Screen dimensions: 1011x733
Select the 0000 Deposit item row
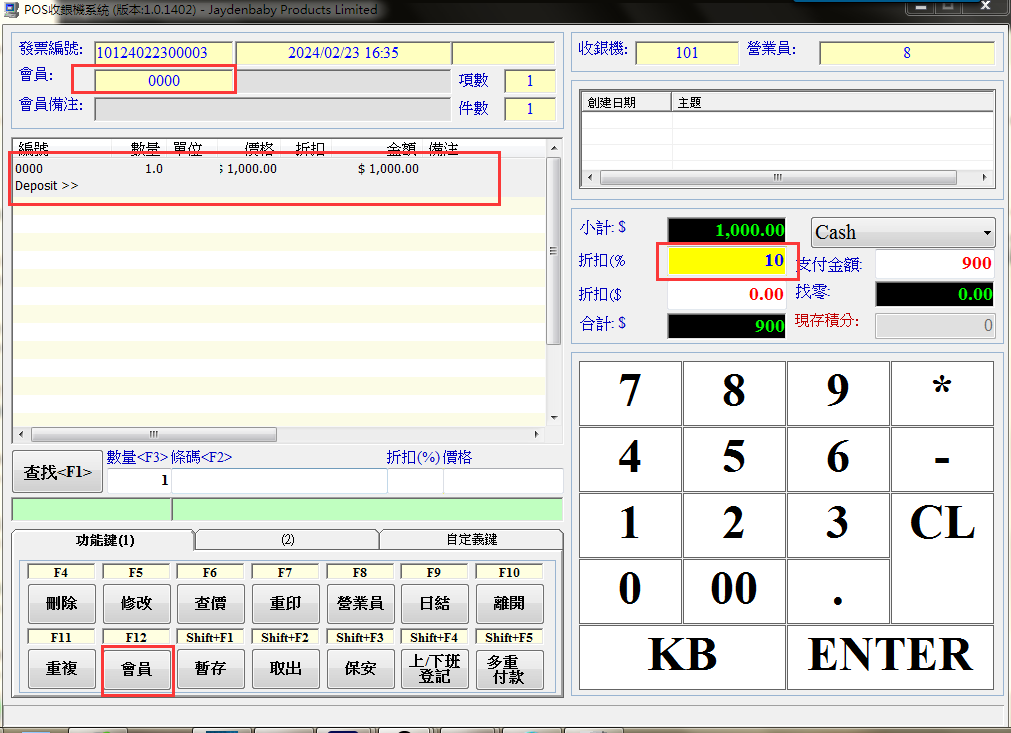click(279, 177)
